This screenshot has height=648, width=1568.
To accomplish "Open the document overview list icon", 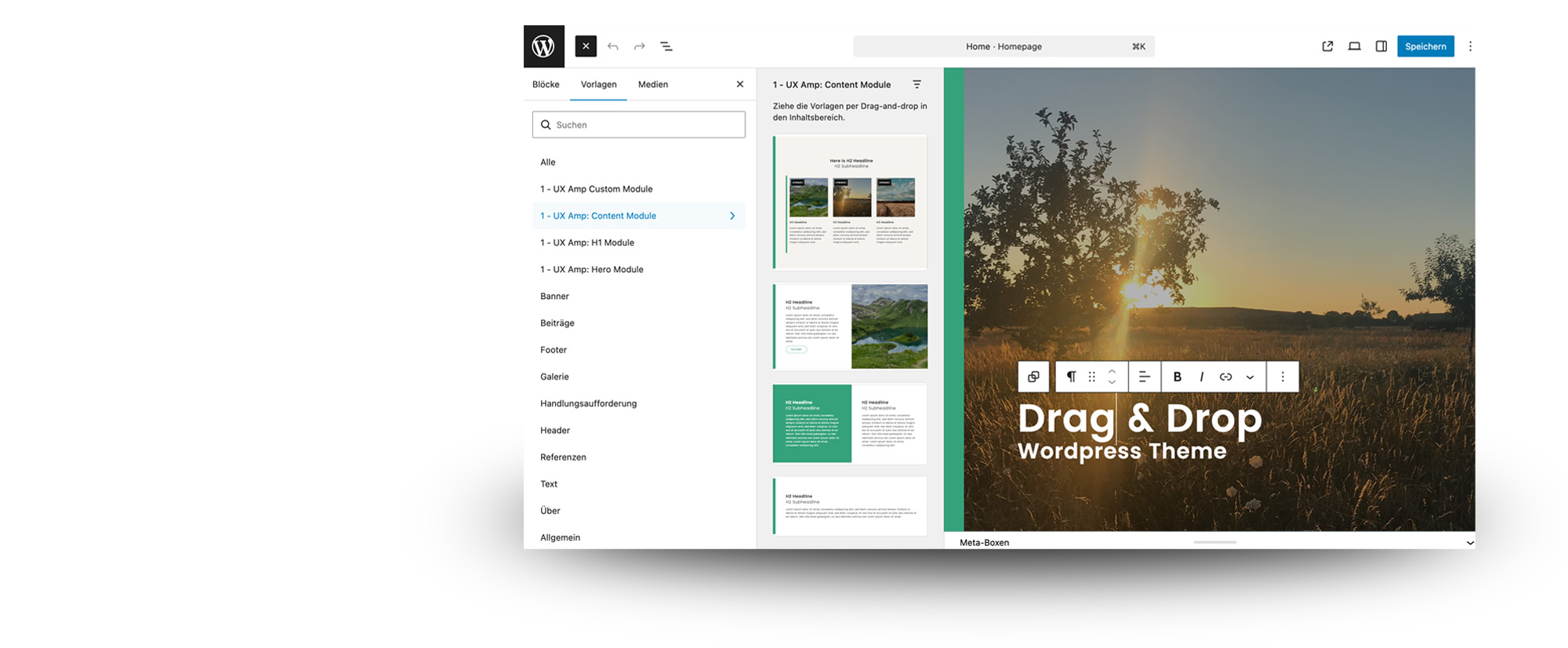I will pos(666,46).
